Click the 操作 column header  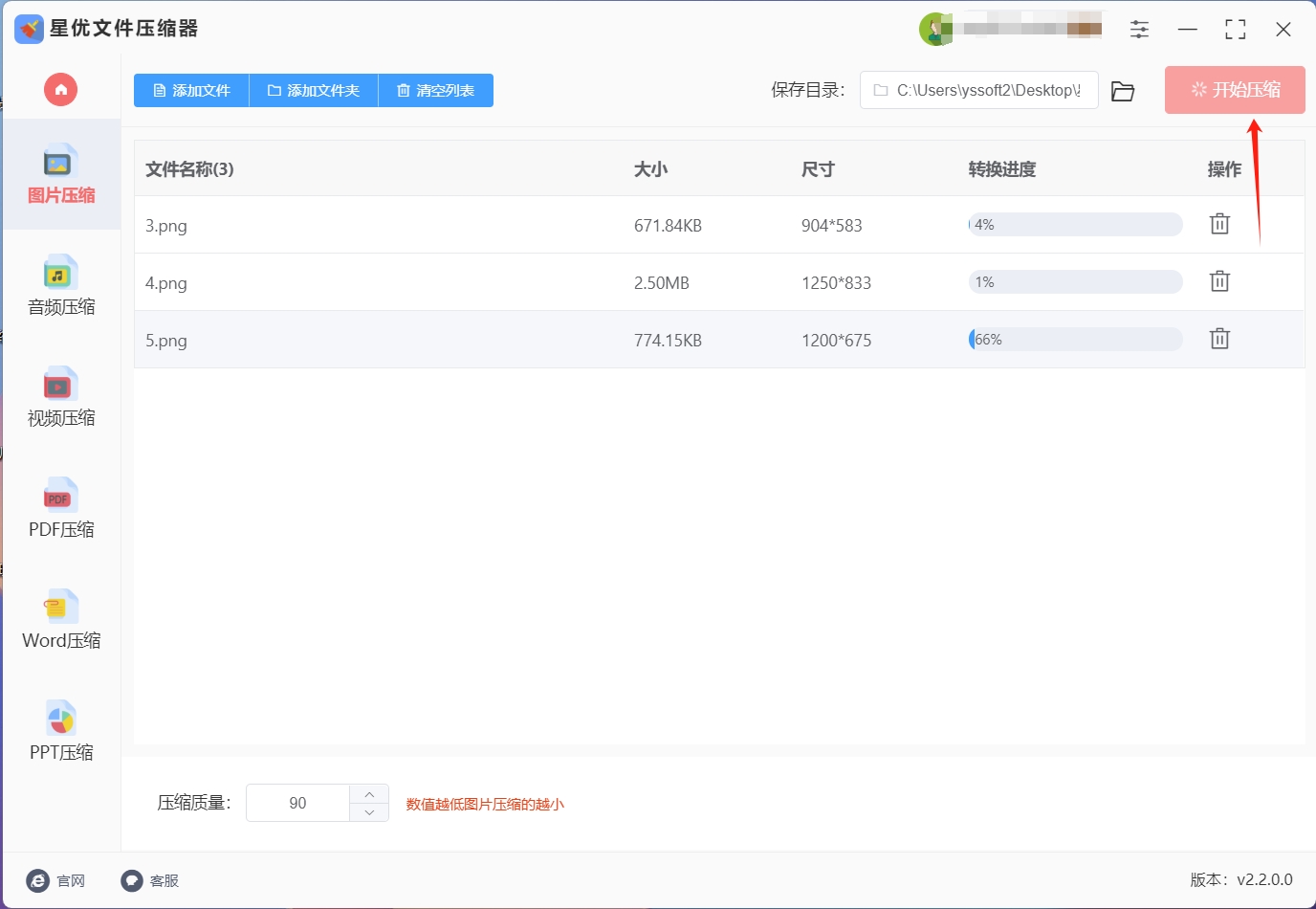[1225, 169]
